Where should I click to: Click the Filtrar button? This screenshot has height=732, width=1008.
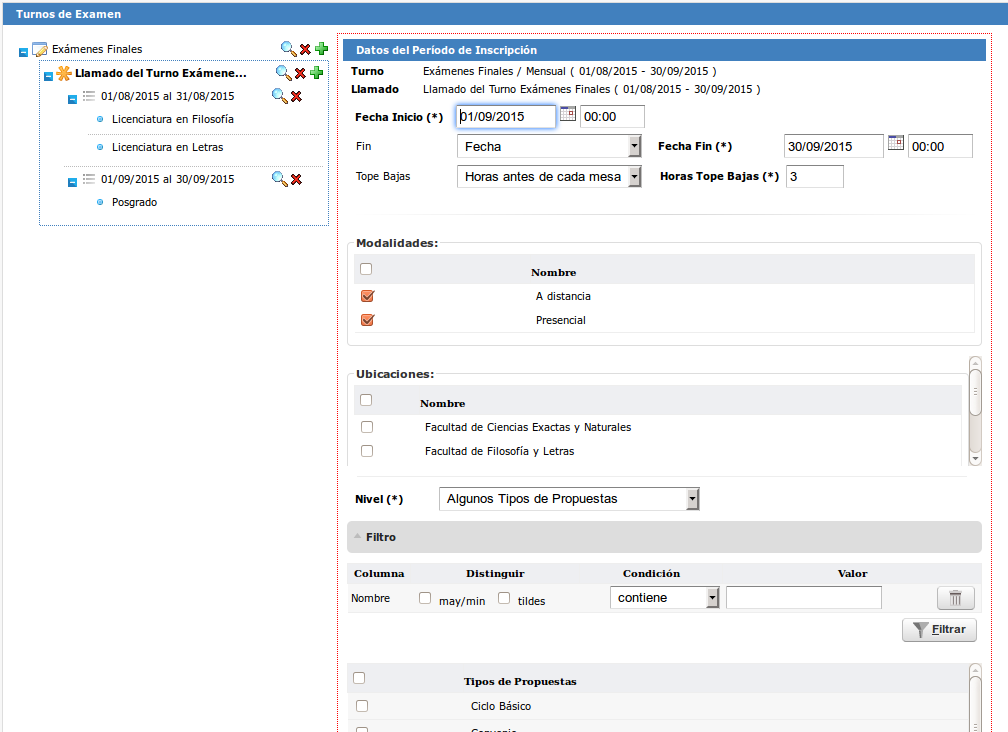[x=939, y=630]
